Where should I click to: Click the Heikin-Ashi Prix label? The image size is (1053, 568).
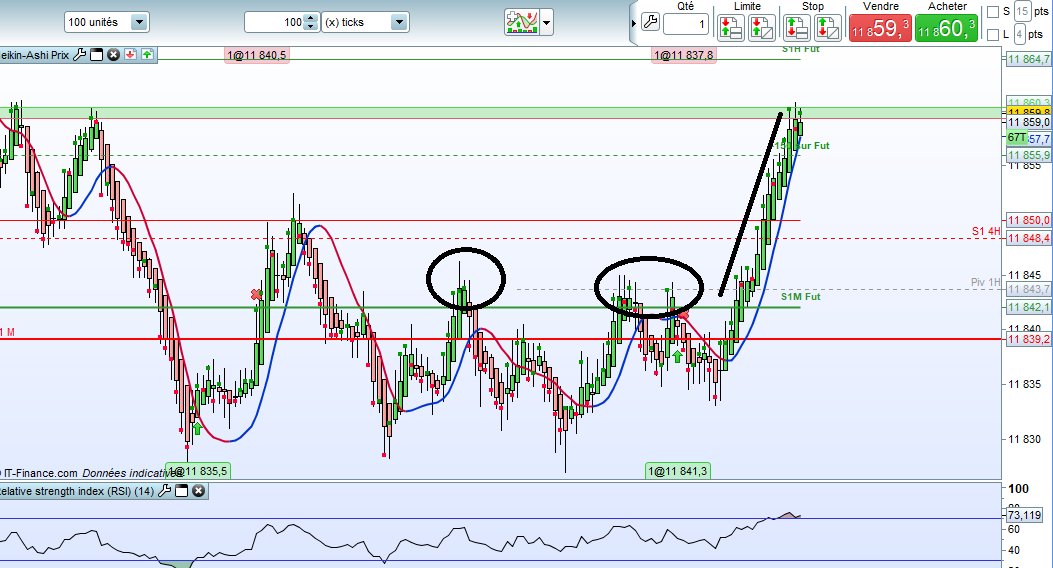coord(35,55)
